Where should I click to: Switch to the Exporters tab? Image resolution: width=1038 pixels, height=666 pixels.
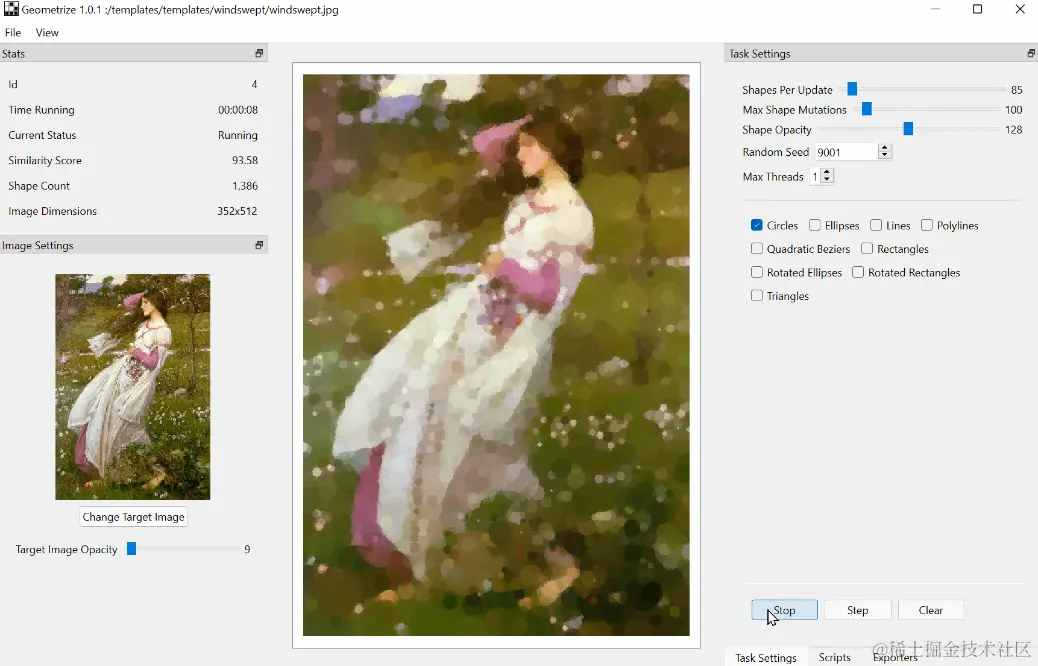(x=895, y=657)
